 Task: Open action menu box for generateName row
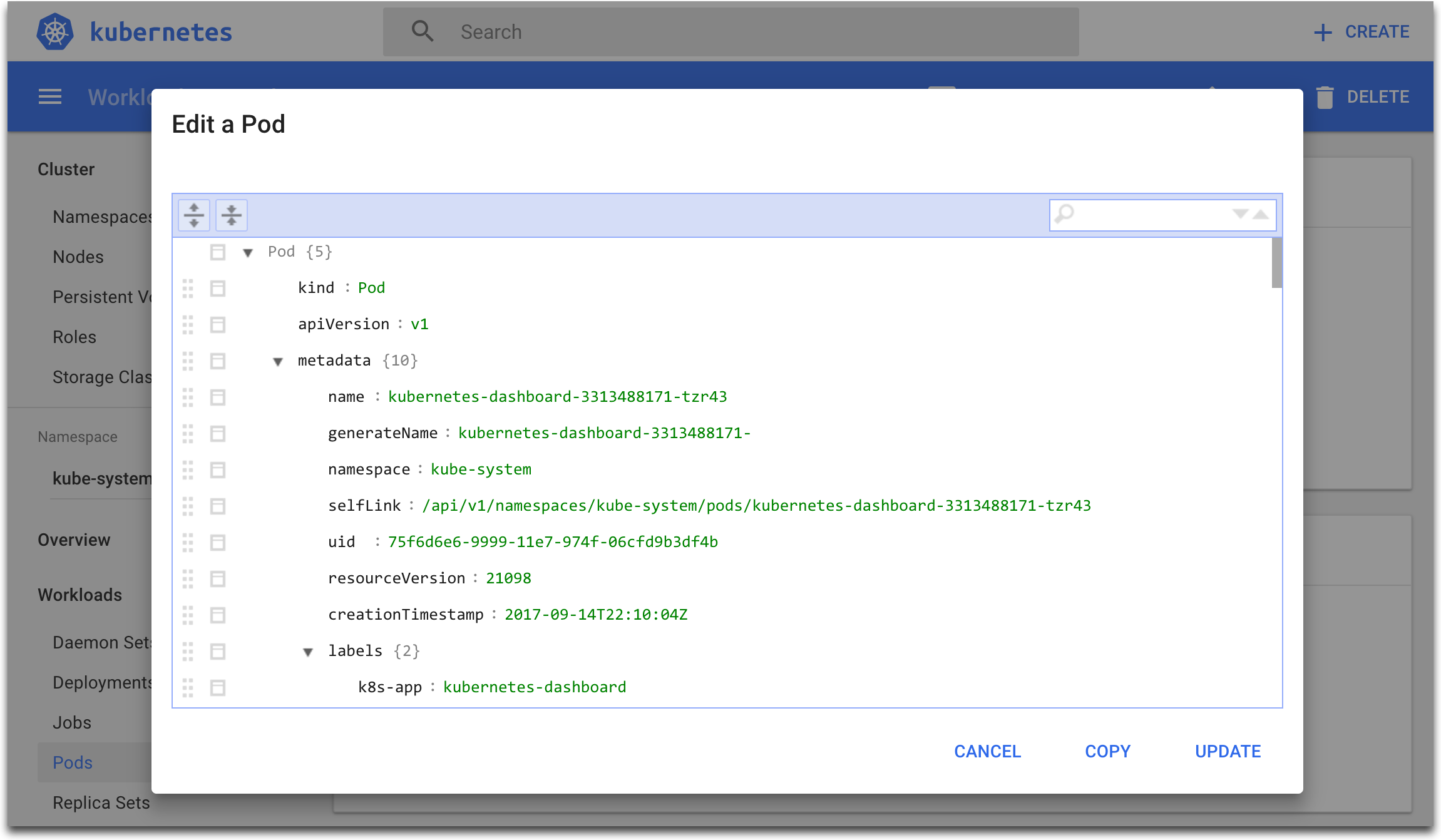pos(218,434)
